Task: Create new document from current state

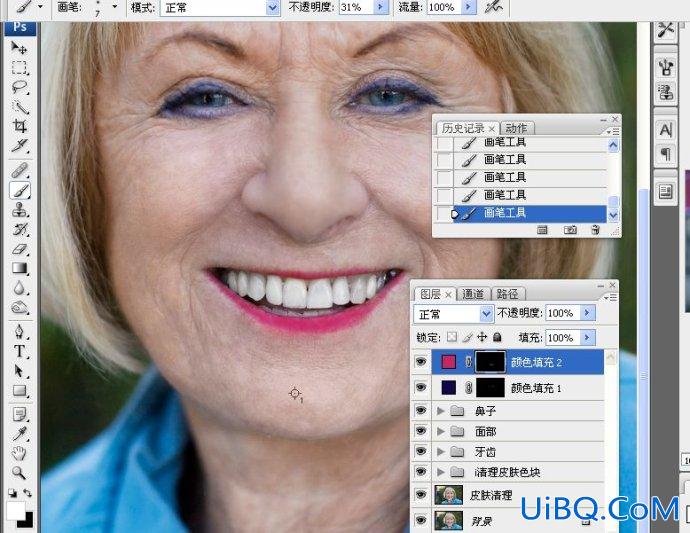Action: (542, 230)
